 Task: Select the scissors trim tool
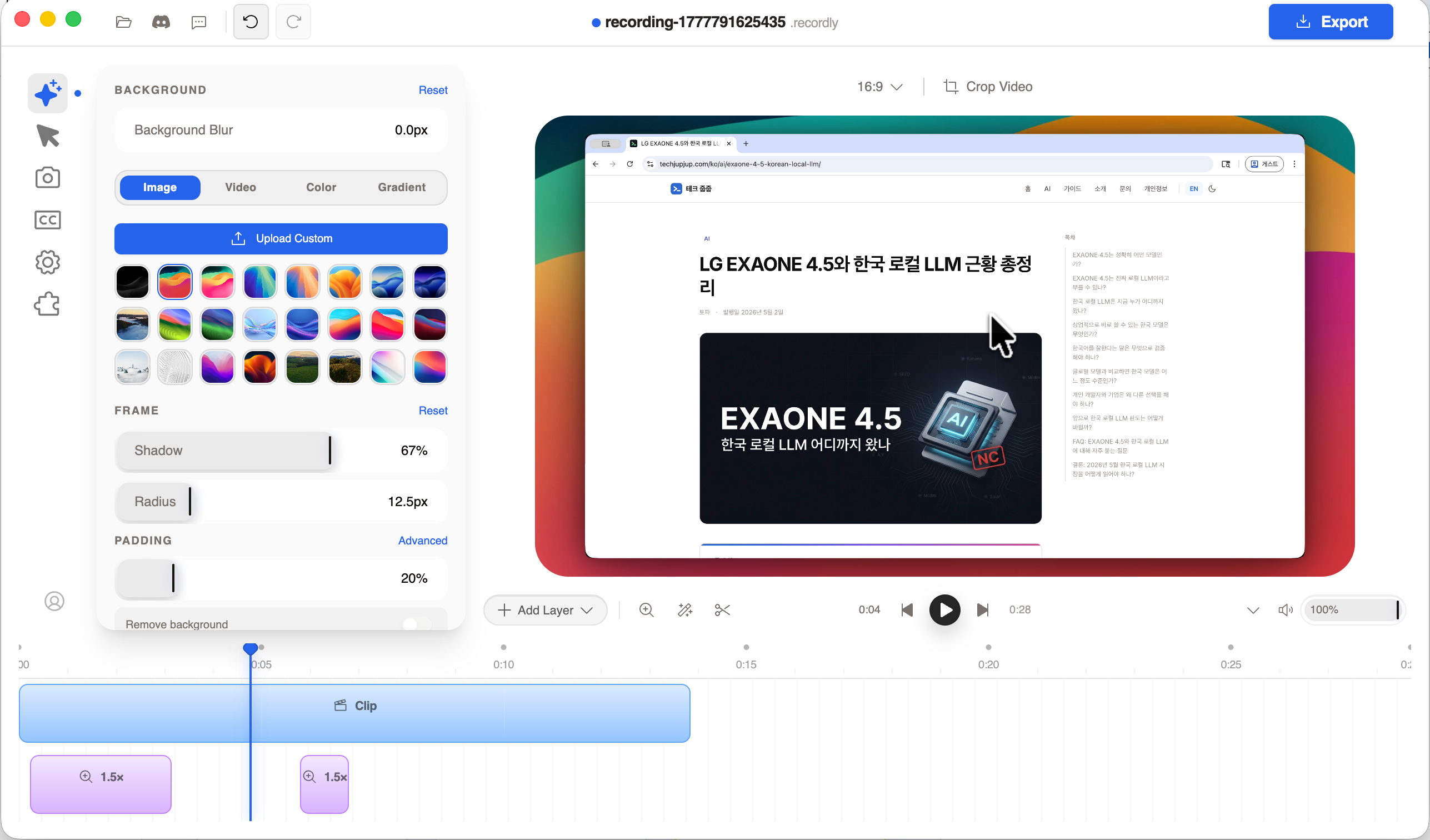pos(722,610)
